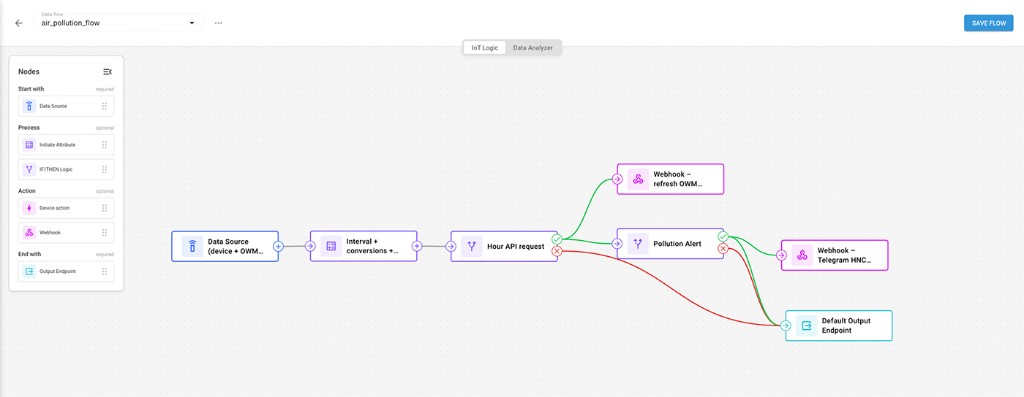The width and height of the screenshot is (1024, 397).
Task: Click the drag handle beside Webhook in panel
Action: tap(104, 232)
